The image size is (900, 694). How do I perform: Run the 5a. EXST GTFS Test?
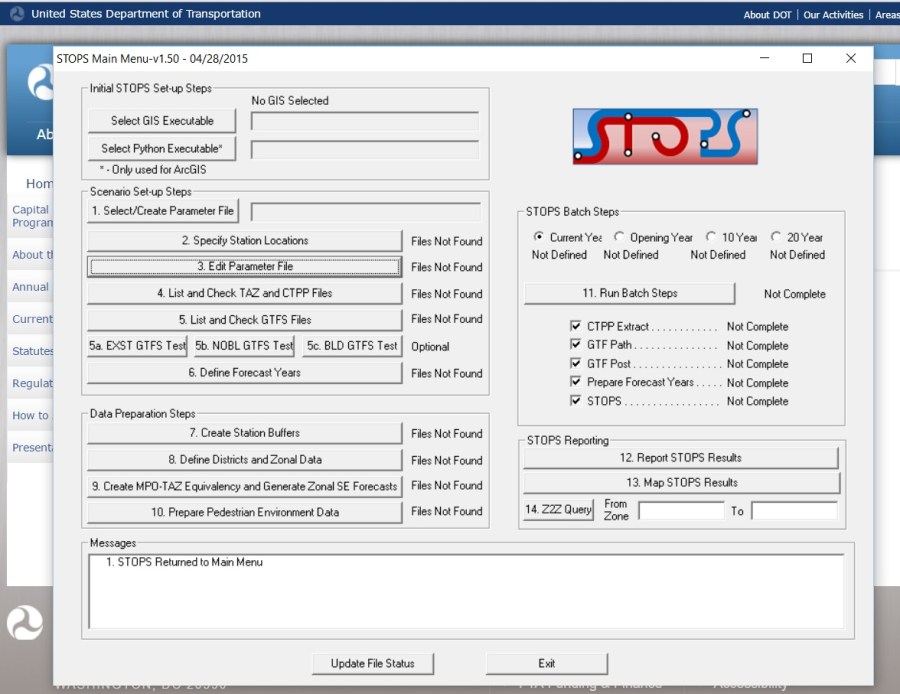(x=138, y=346)
